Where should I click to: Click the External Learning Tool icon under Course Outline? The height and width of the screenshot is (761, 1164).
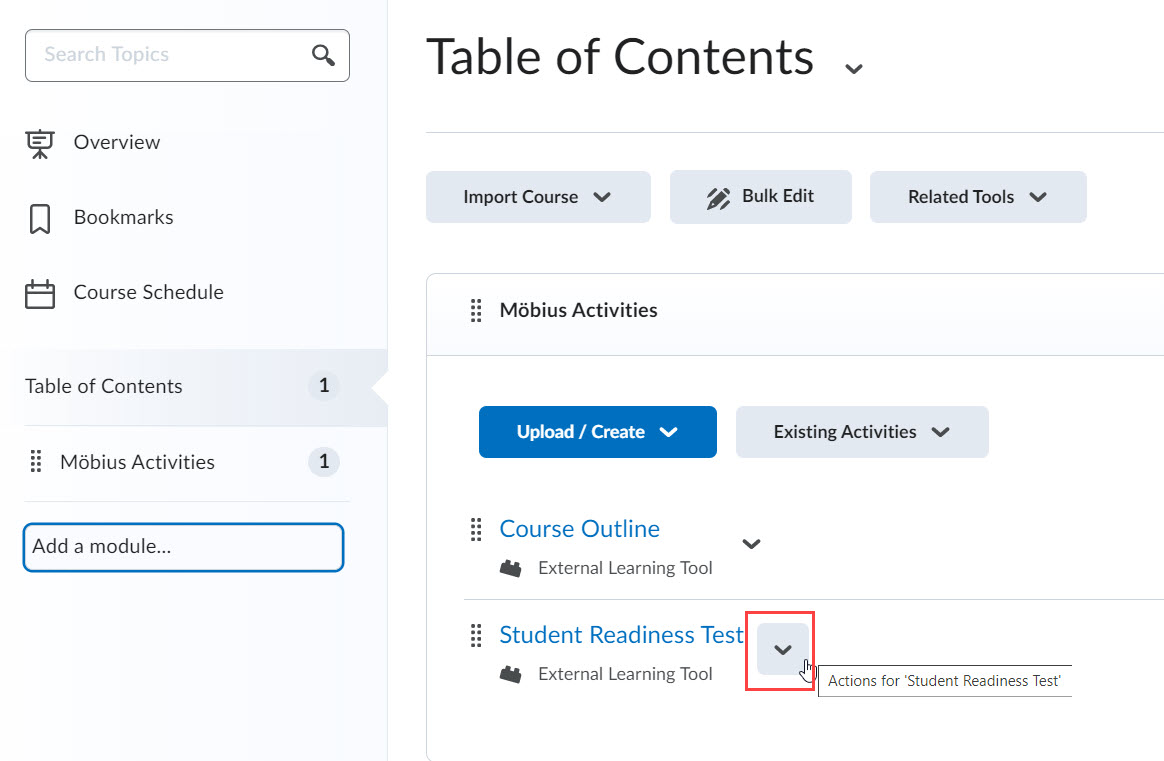tap(510, 567)
